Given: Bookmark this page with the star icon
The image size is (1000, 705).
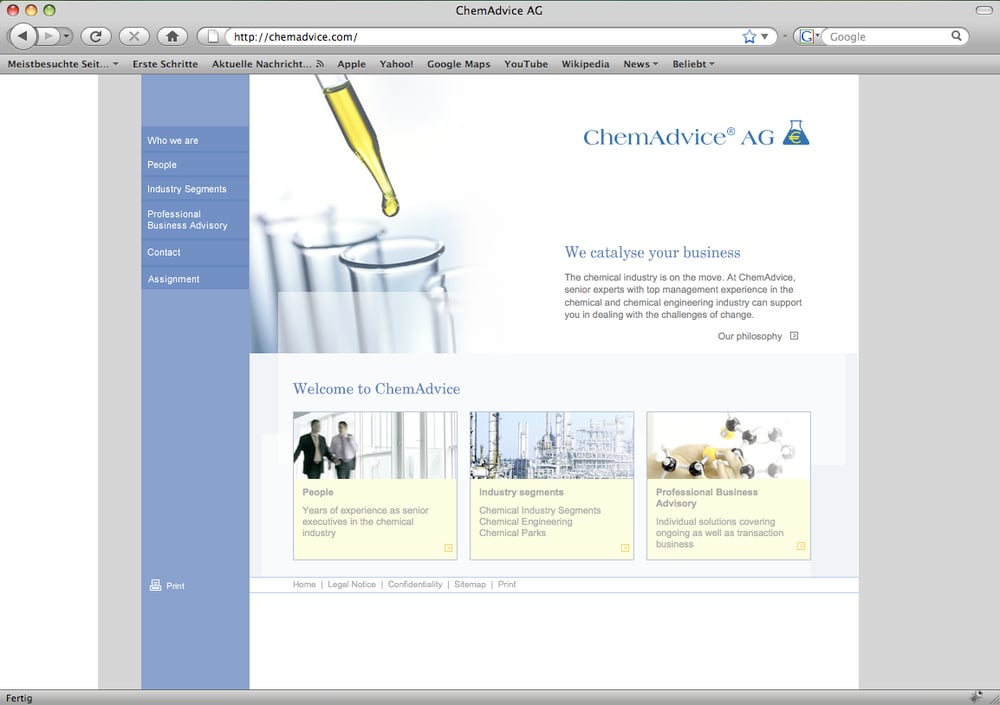Looking at the screenshot, I should click(x=749, y=36).
